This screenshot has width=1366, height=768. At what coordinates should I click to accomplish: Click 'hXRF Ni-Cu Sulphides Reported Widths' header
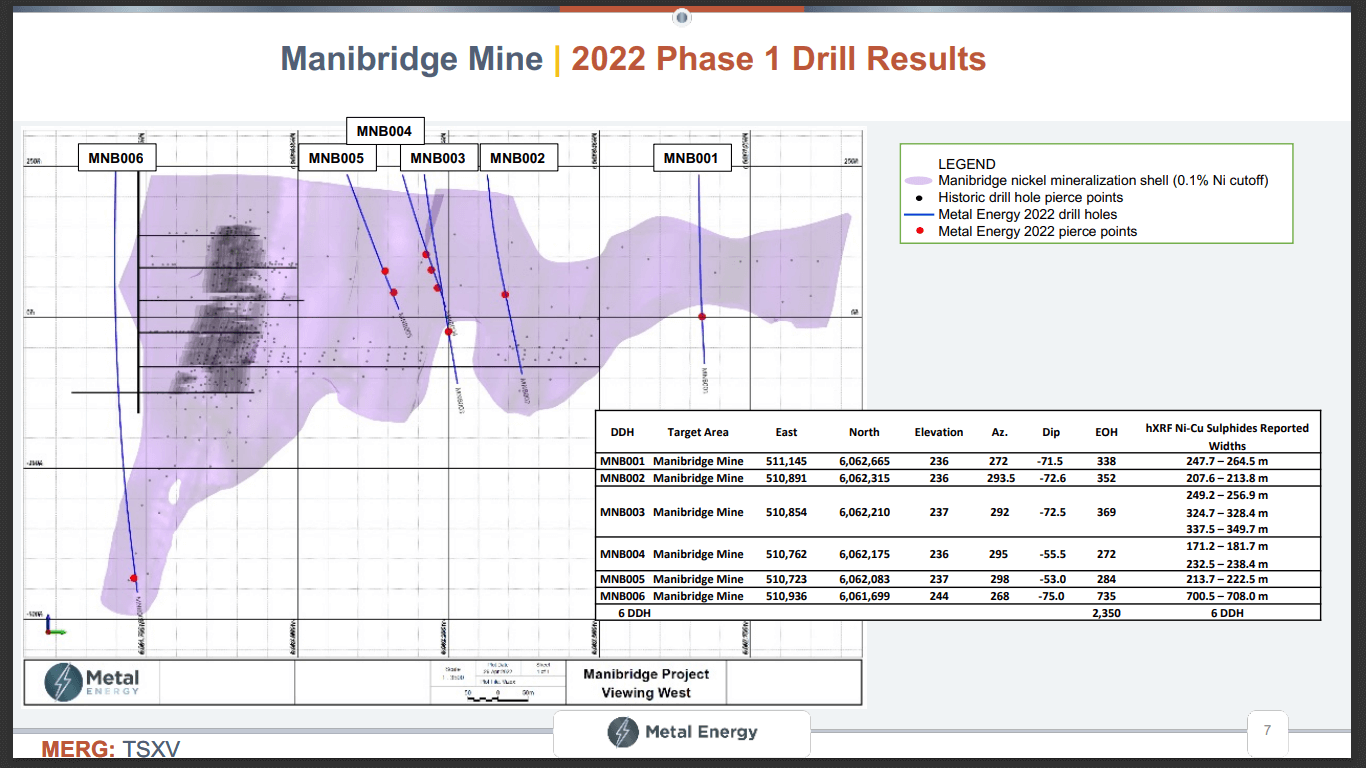[1227, 437]
